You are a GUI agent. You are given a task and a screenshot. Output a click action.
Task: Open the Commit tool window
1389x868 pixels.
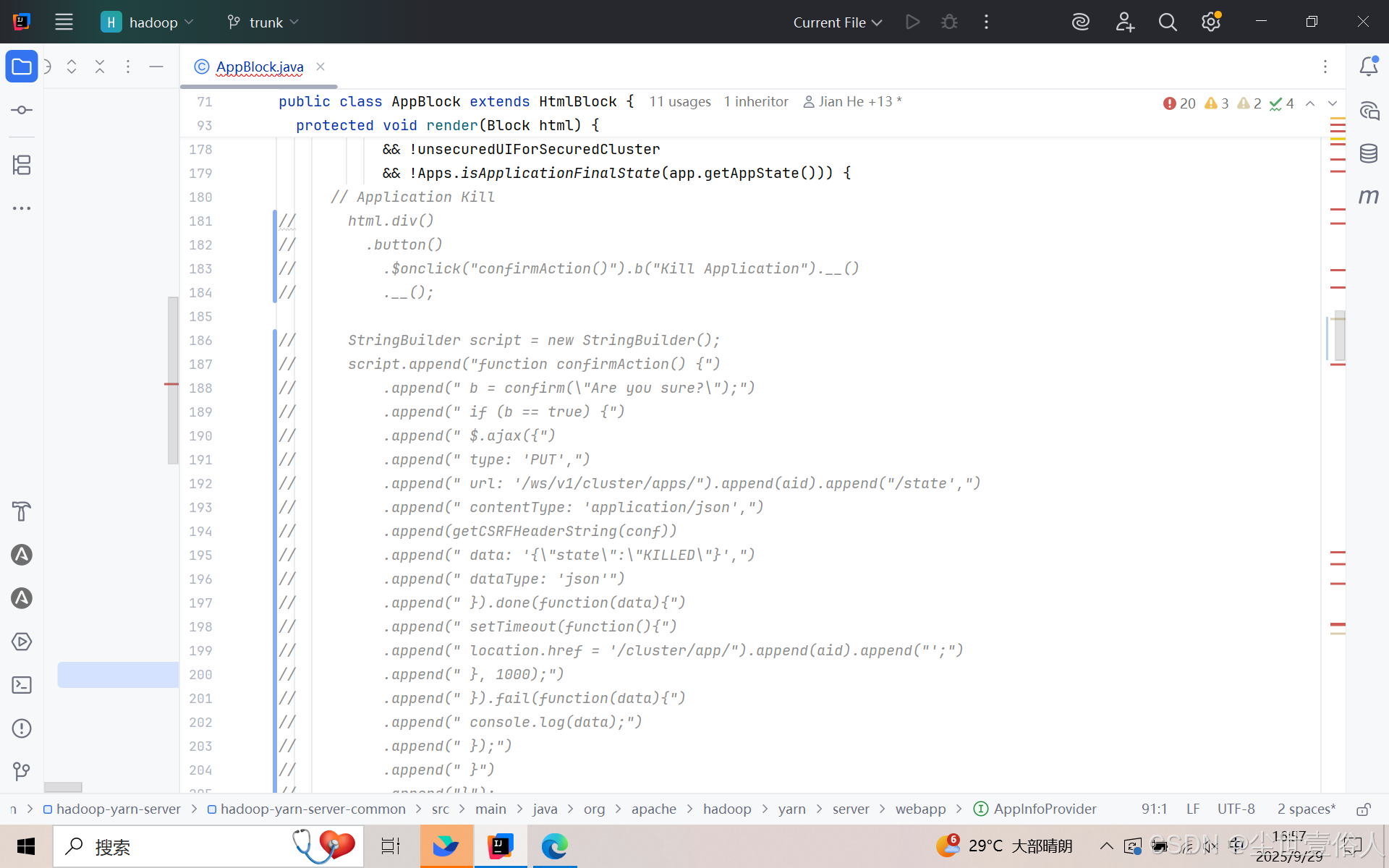click(22, 110)
